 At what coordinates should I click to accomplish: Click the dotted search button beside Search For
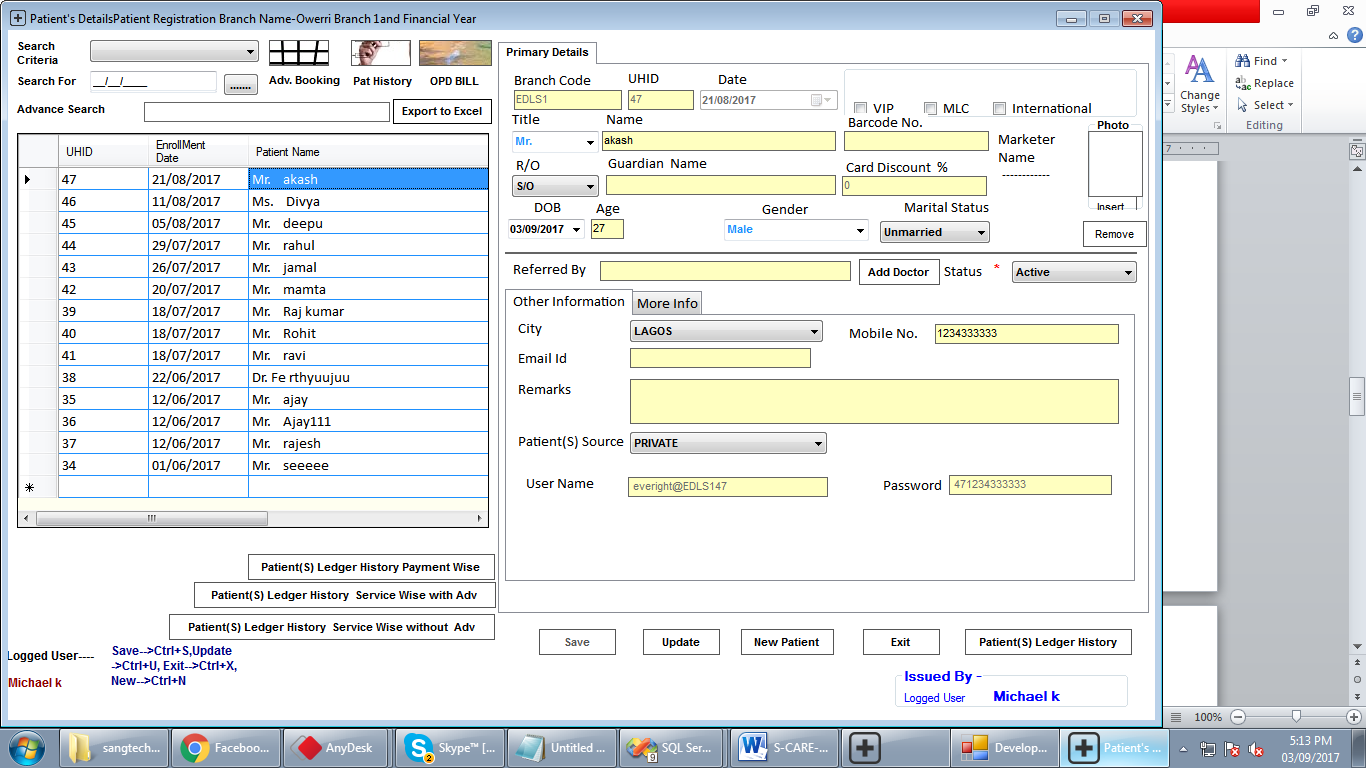pyautogui.click(x=241, y=86)
